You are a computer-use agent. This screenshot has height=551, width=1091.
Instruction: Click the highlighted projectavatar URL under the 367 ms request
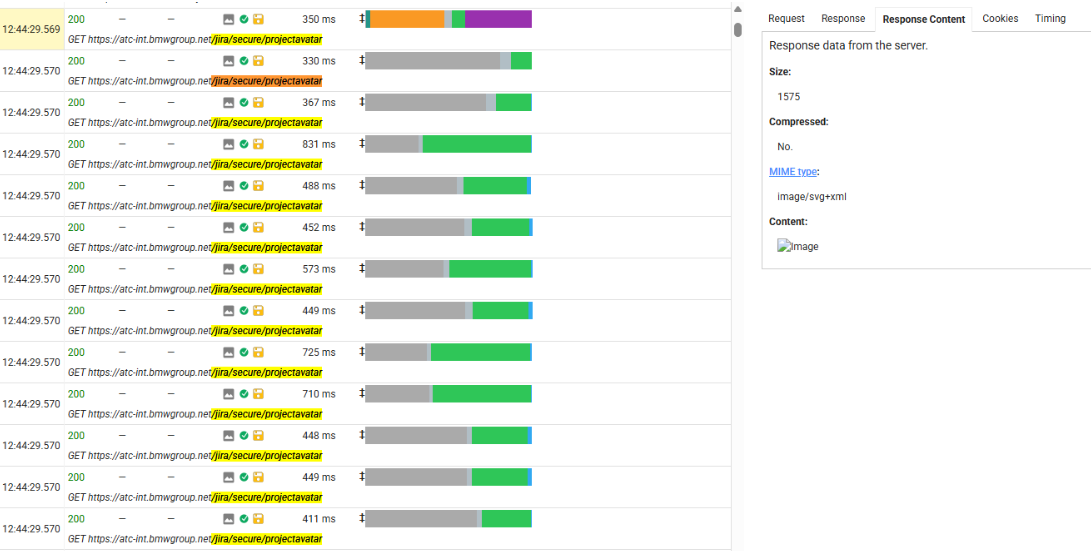[x=267, y=123]
